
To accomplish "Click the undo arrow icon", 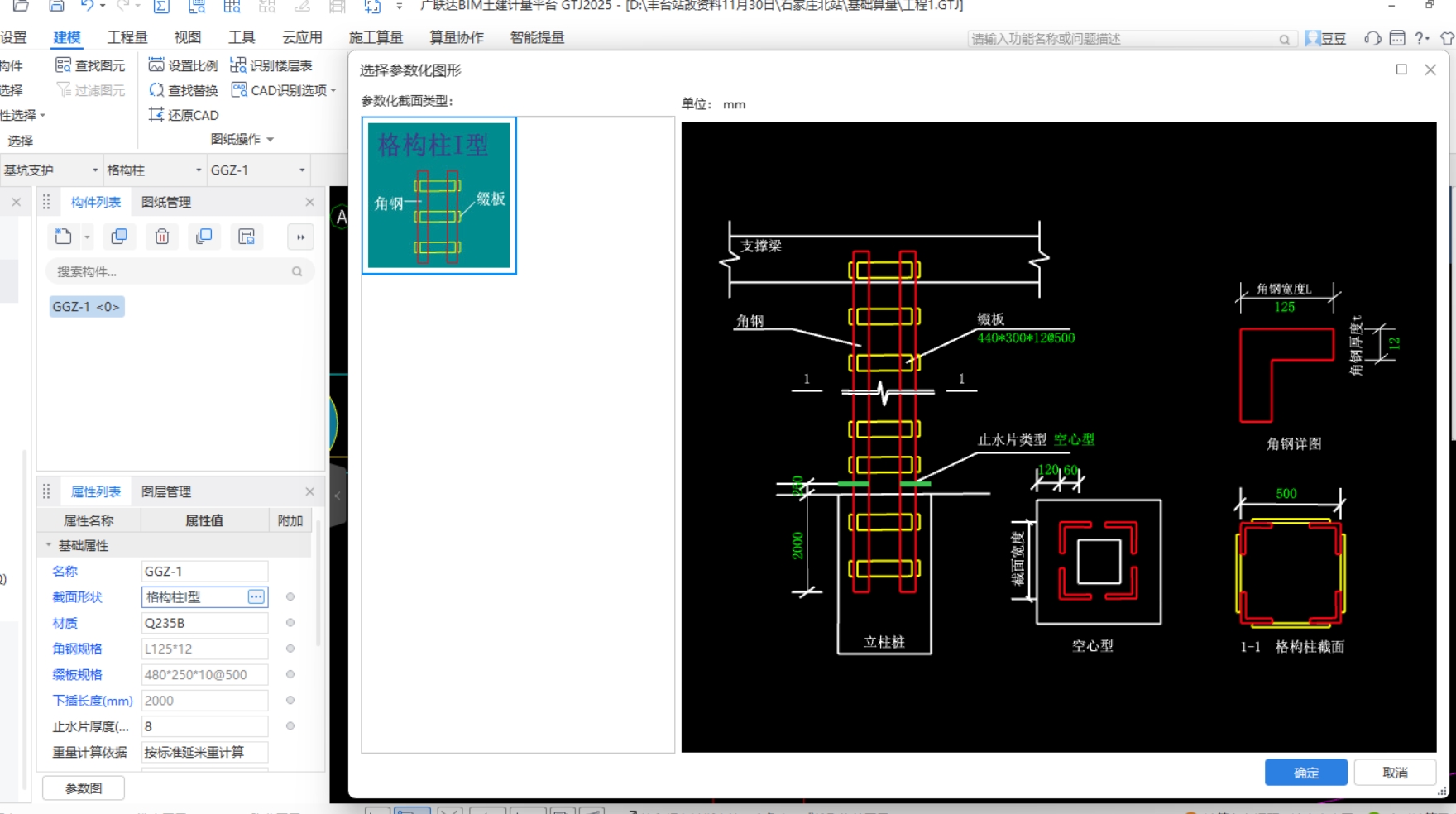I will (x=87, y=6).
